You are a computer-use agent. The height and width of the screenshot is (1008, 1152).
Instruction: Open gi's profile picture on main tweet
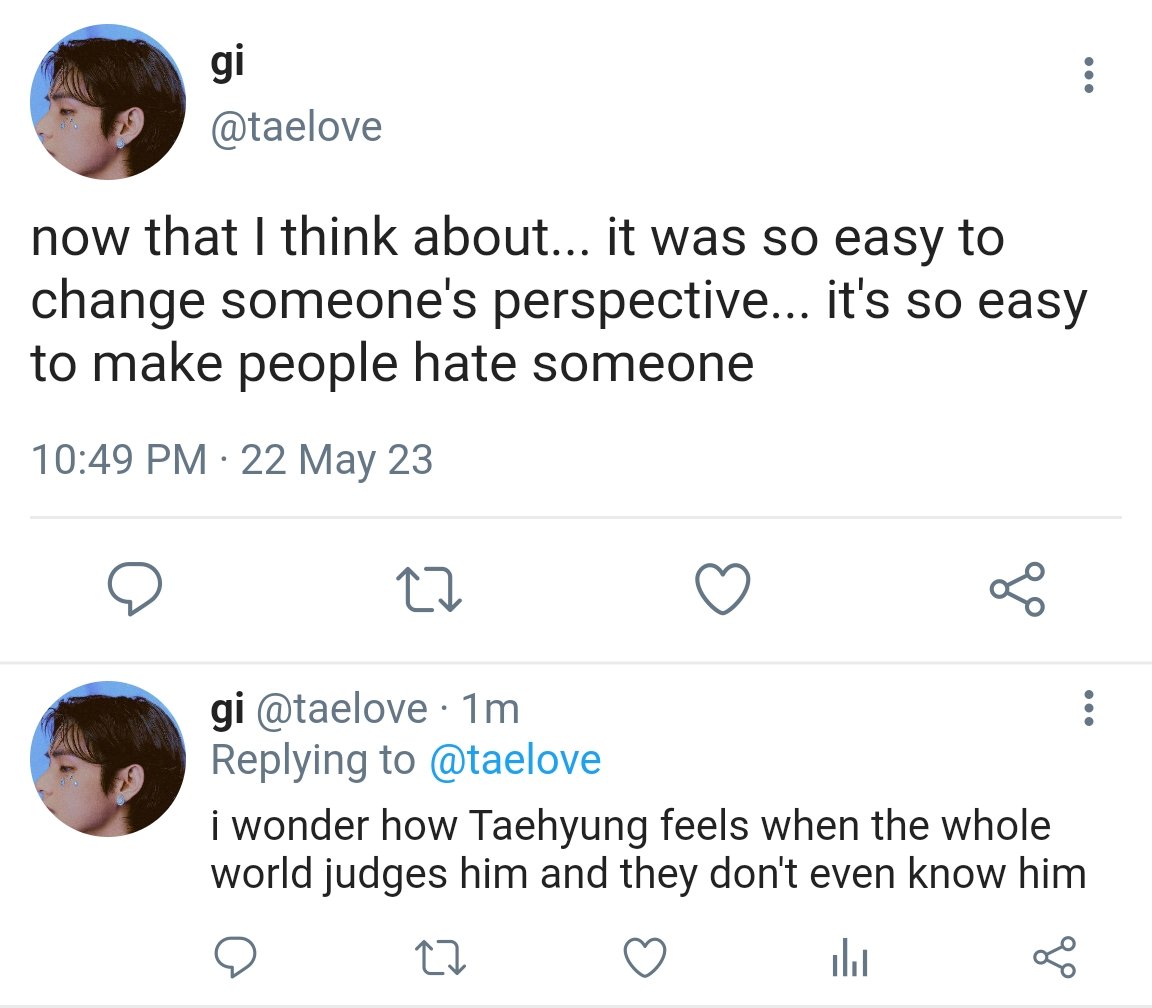(x=108, y=102)
